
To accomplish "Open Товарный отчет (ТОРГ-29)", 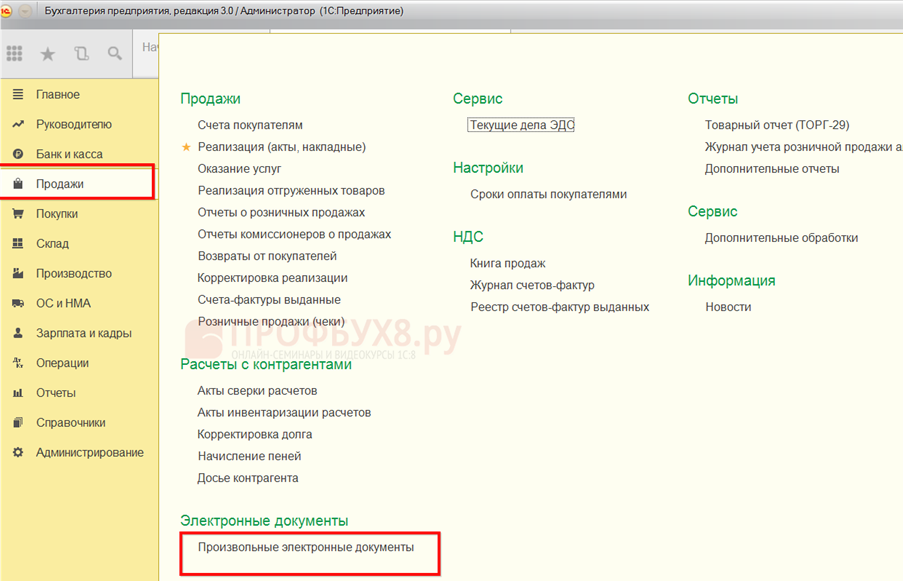I will pos(777,125).
